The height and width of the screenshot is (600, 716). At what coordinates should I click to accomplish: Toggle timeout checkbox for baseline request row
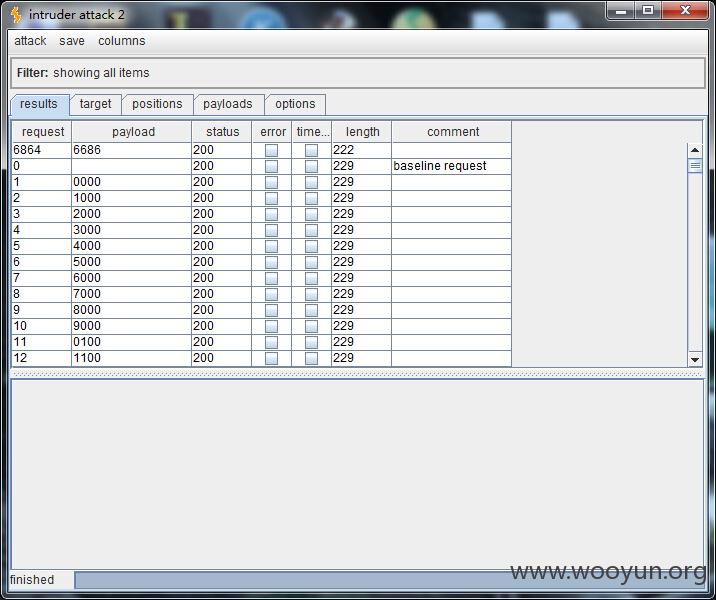311,166
